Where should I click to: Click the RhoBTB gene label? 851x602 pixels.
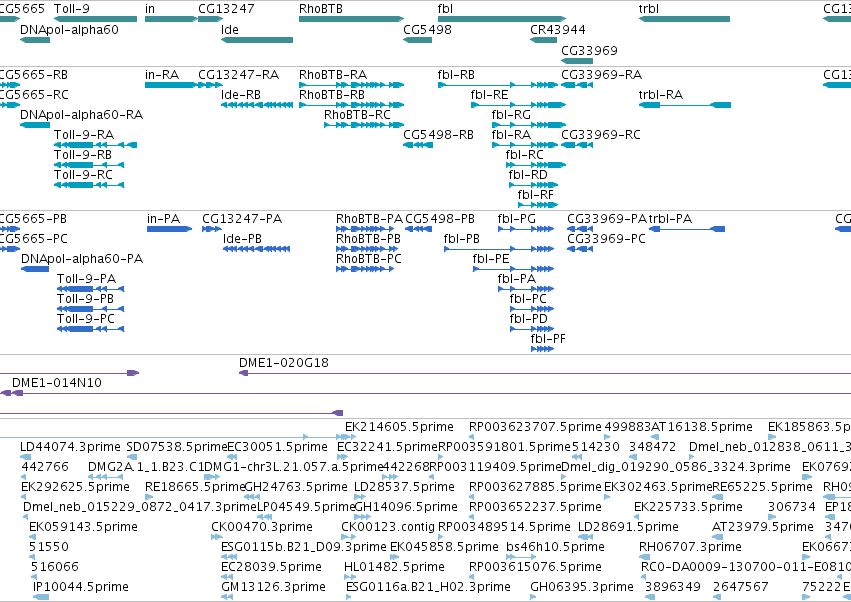321,9
